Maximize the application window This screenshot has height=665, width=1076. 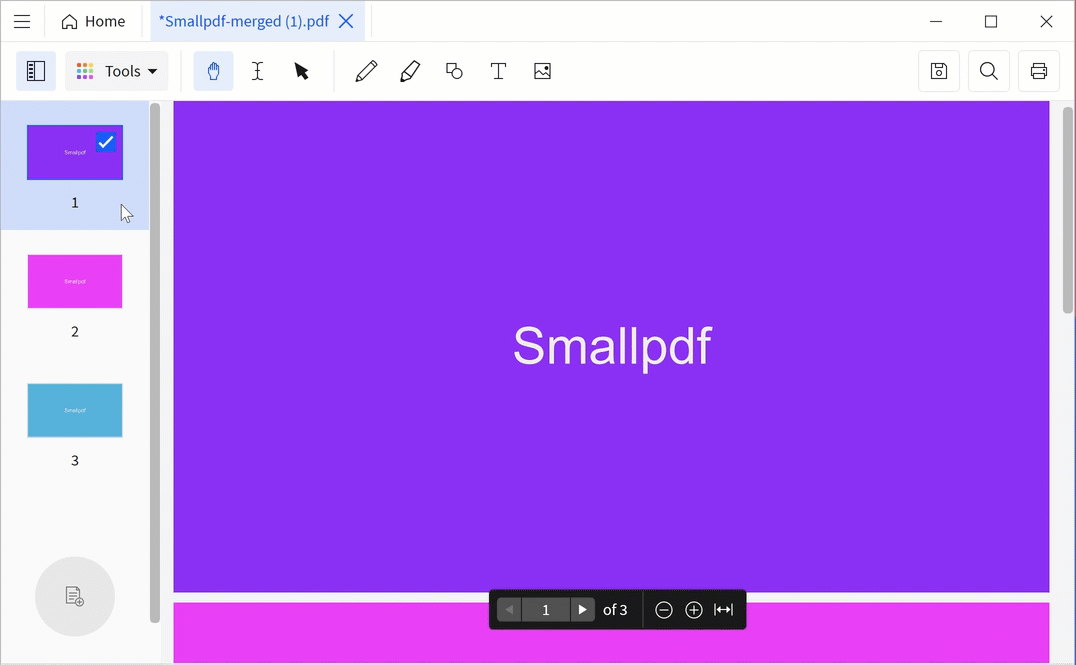991,21
